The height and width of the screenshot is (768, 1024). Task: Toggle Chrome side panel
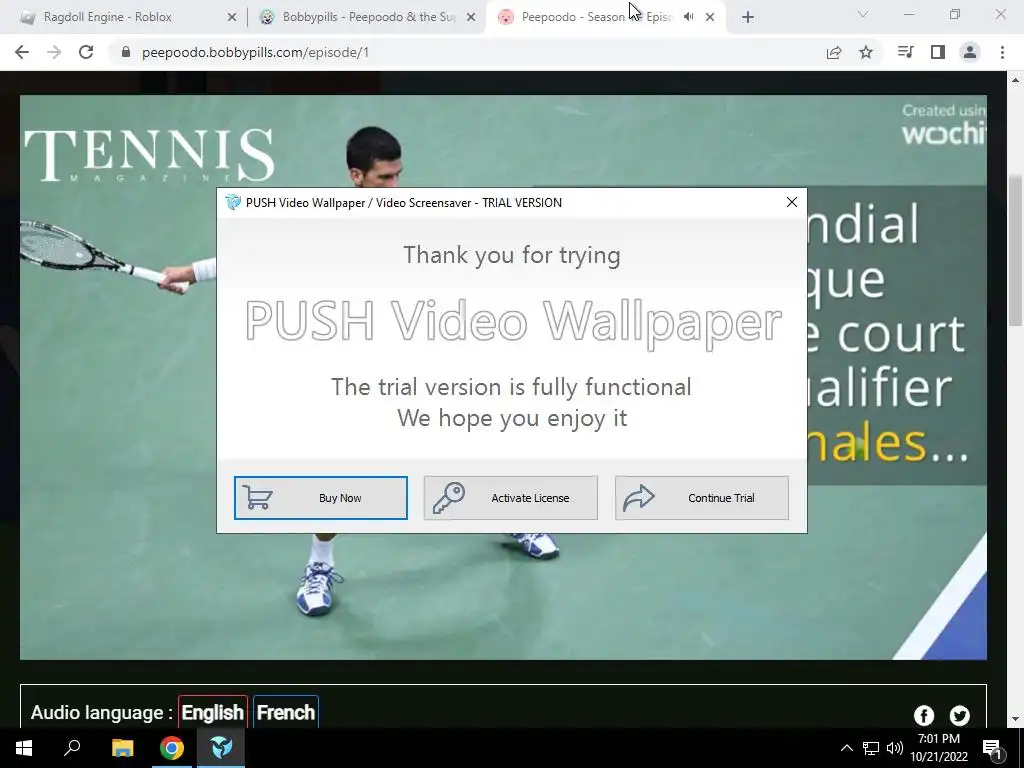tap(938, 52)
